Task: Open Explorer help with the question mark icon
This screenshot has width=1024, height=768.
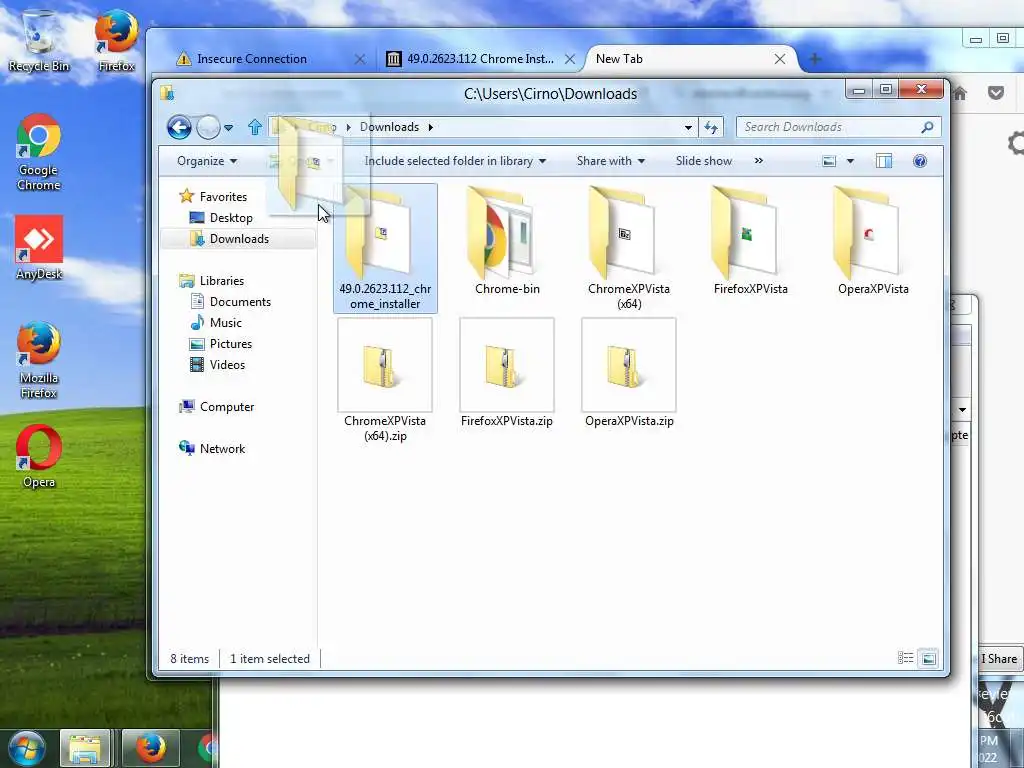Action: (x=920, y=161)
